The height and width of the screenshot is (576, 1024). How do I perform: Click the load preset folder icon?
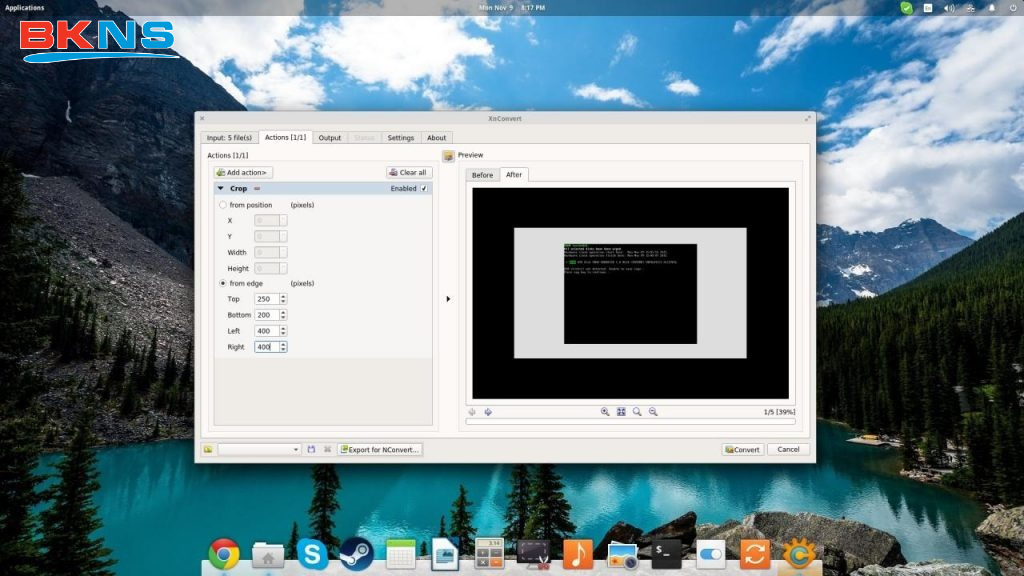(207, 450)
